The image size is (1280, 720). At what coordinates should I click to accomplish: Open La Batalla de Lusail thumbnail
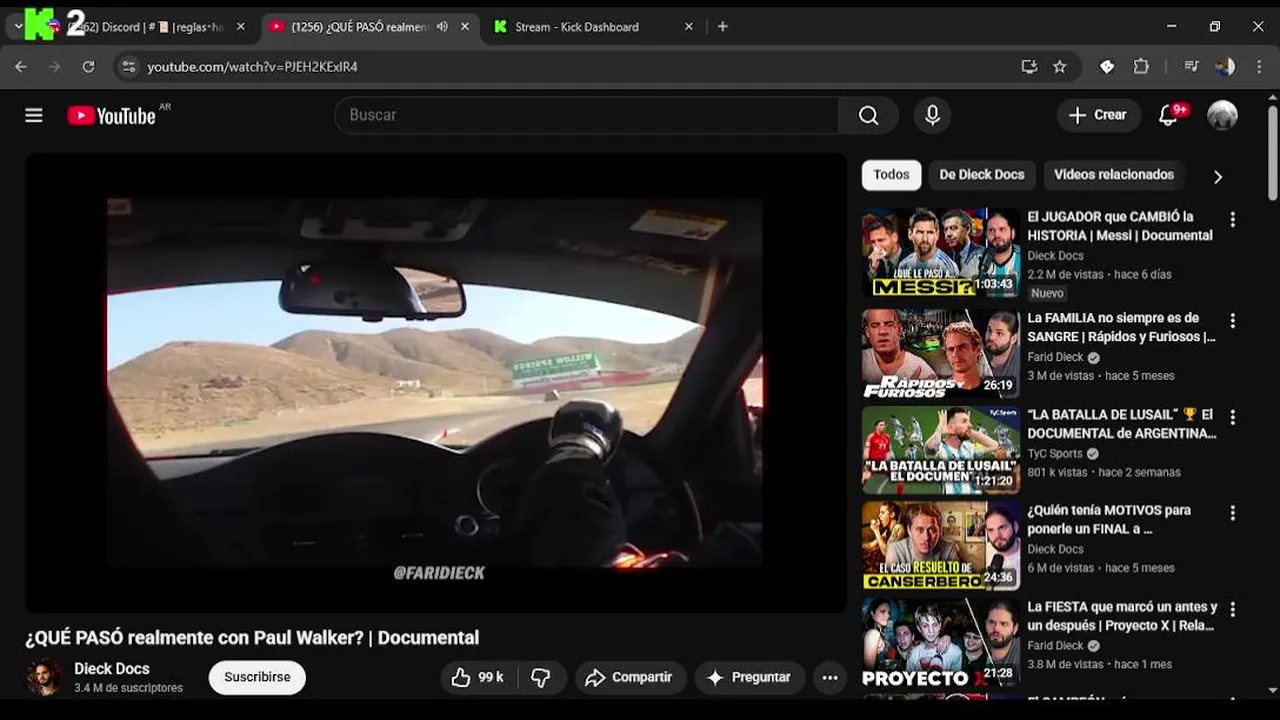941,450
